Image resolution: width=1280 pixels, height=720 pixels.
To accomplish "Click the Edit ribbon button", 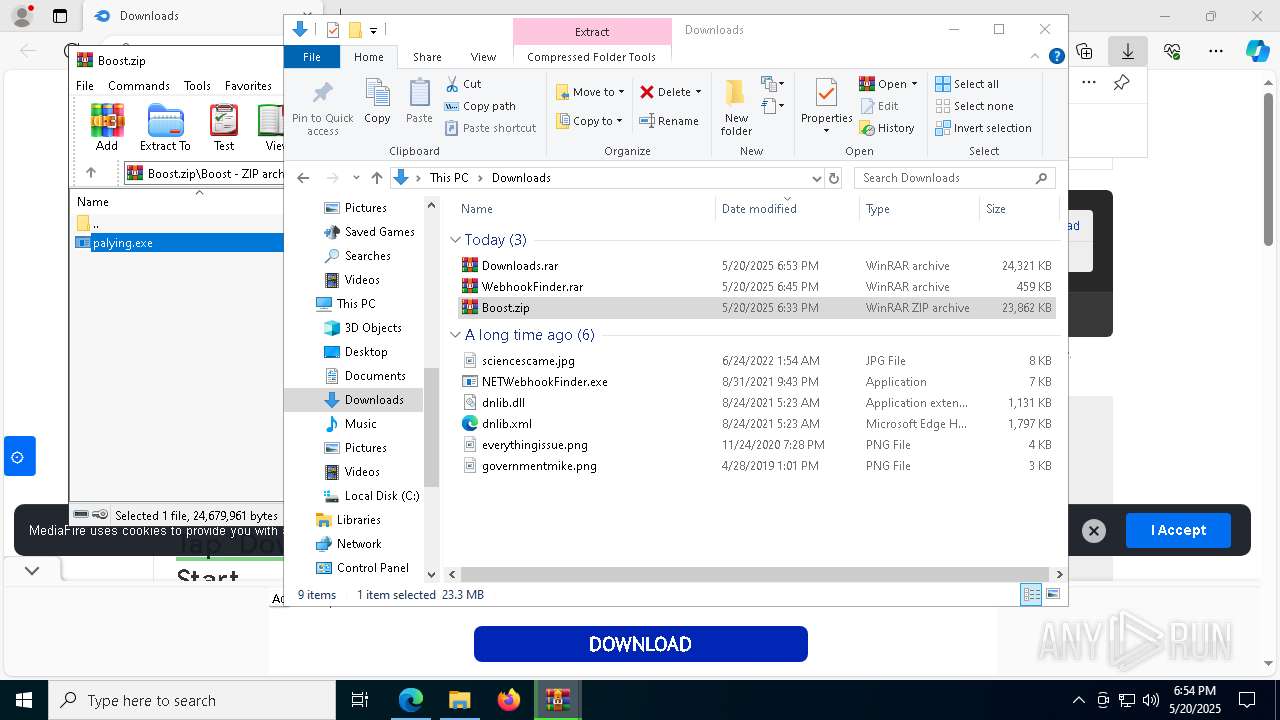I will click(879, 106).
